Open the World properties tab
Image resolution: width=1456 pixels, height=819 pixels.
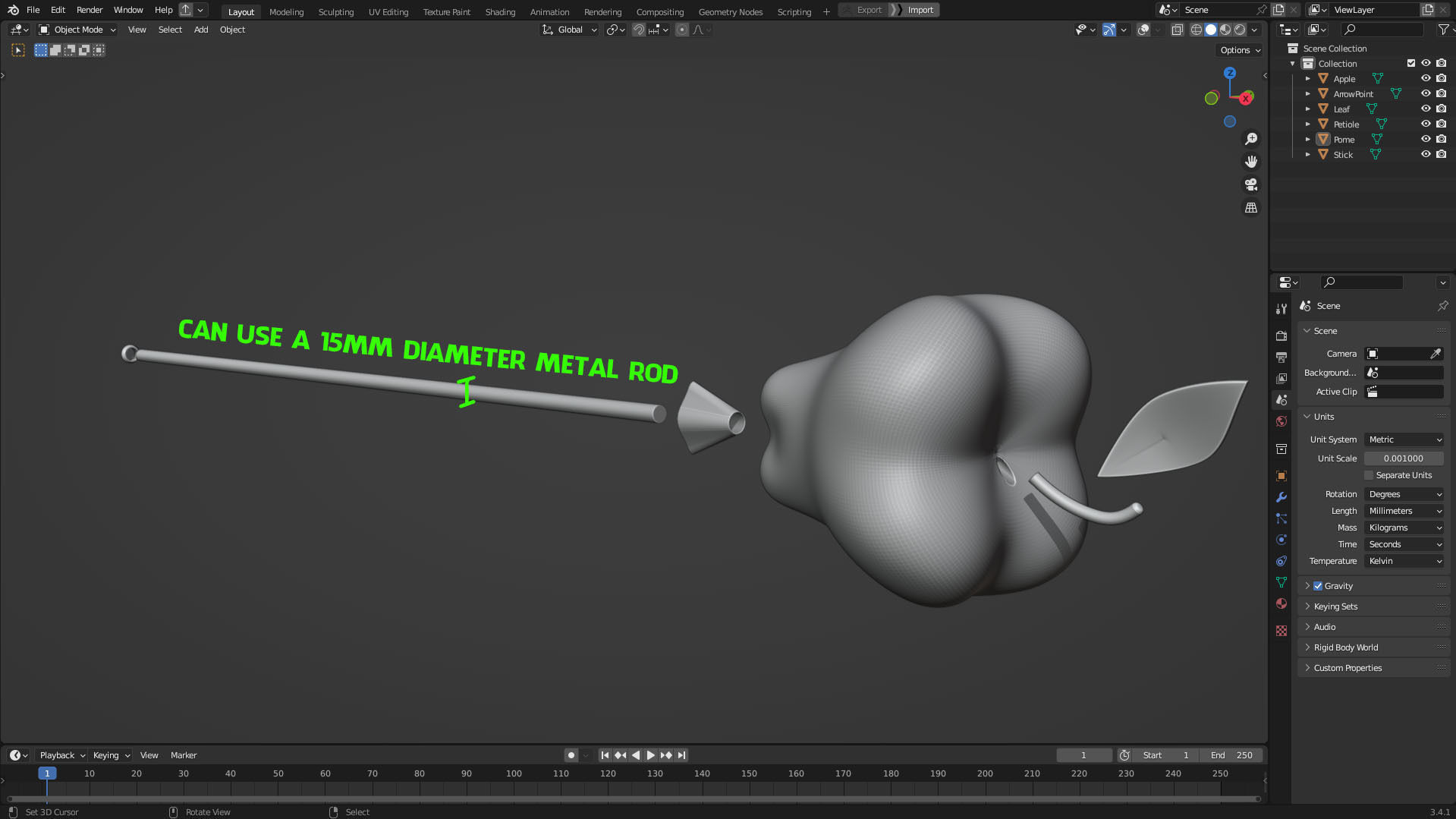click(1281, 421)
